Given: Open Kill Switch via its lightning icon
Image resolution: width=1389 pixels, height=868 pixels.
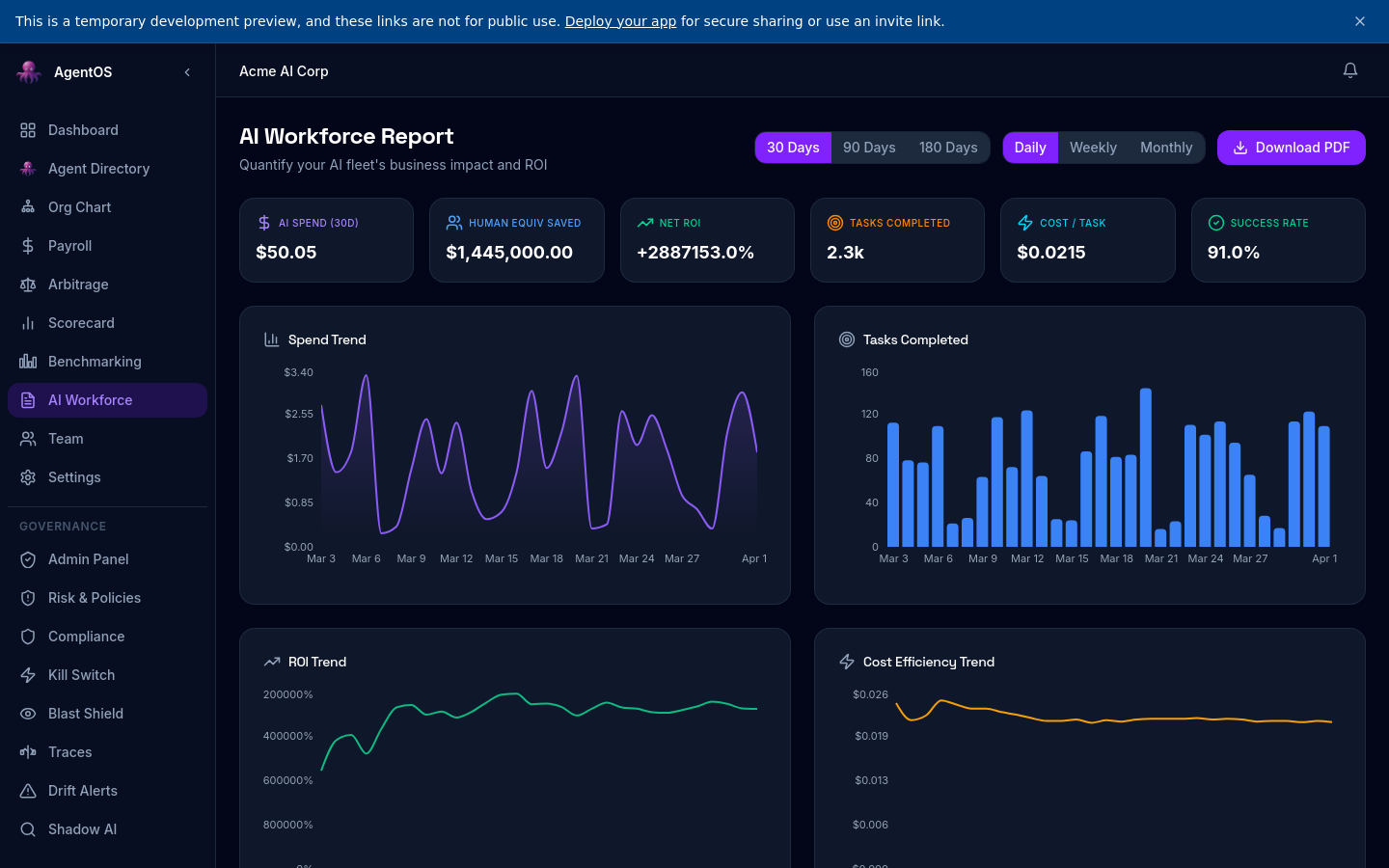Looking at the screenshot, I should (x=28, y=675).
